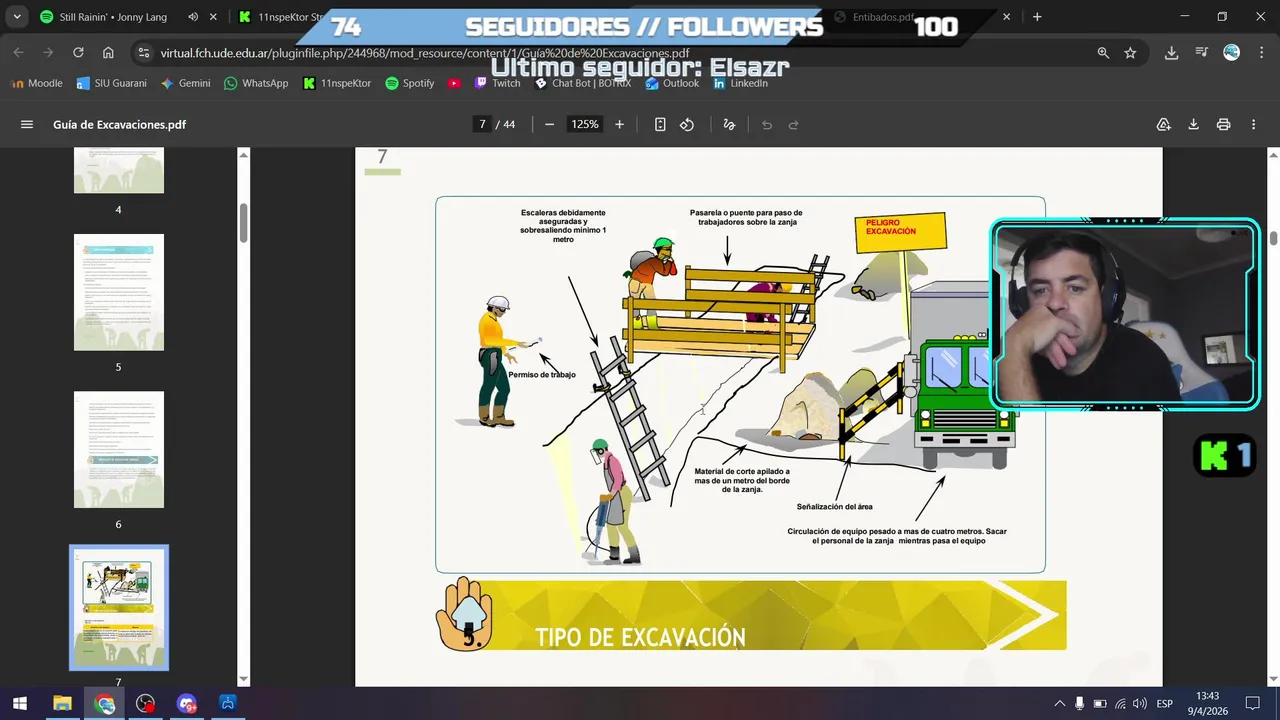Open Chrome profile avatar
Screen dimensions: 1280x720
click(x=1232, y=53)
